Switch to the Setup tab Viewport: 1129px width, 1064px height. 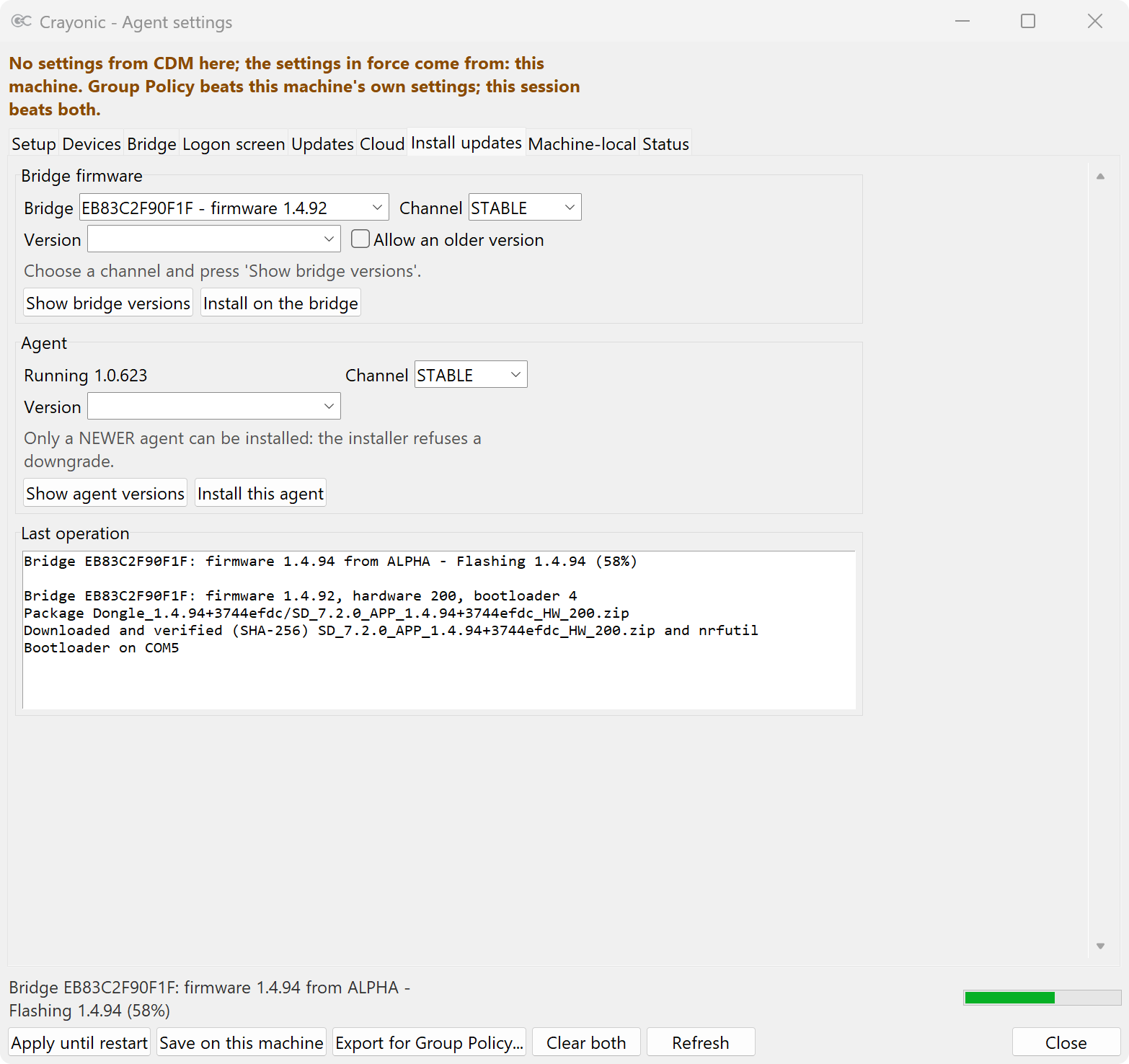tap(34, 143)
